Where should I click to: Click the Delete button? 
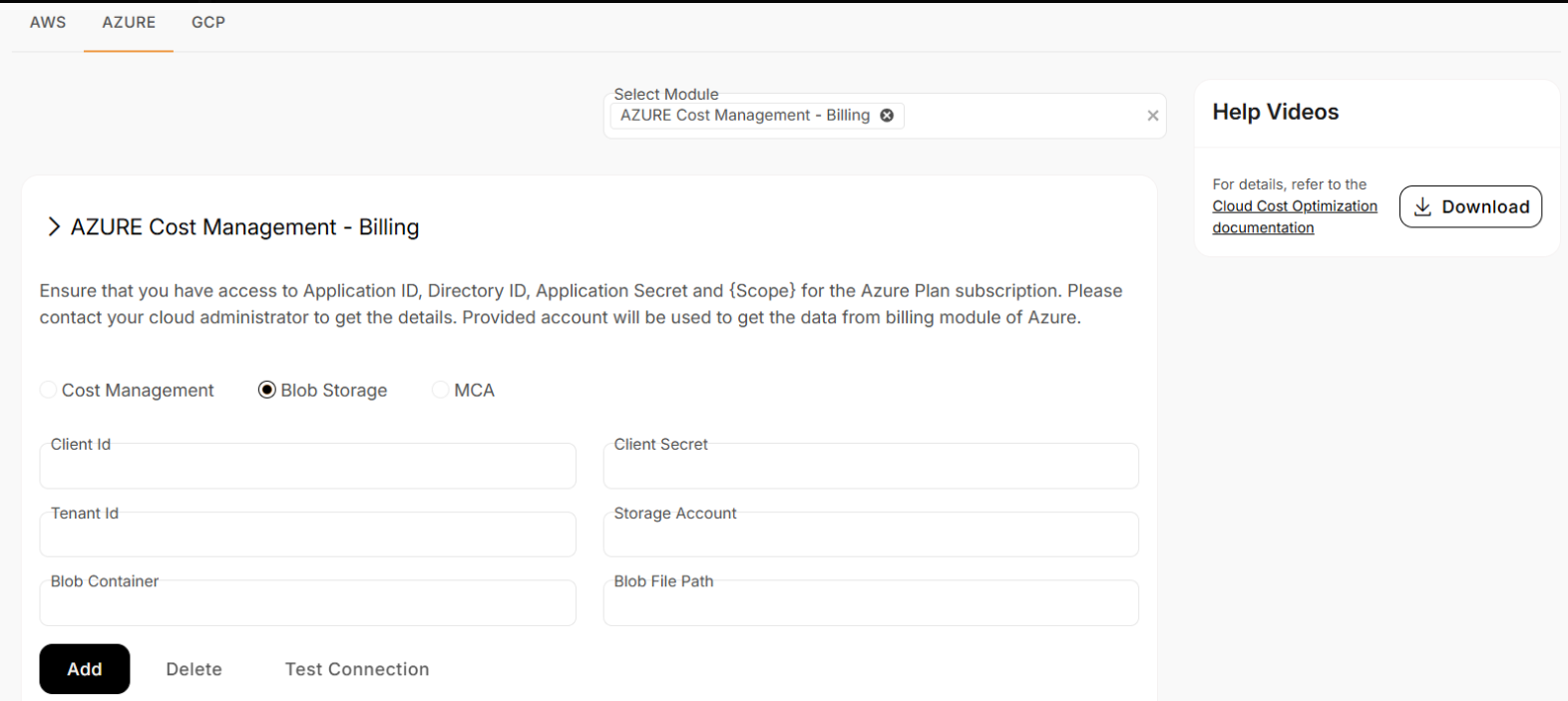[x=194, y=669]
